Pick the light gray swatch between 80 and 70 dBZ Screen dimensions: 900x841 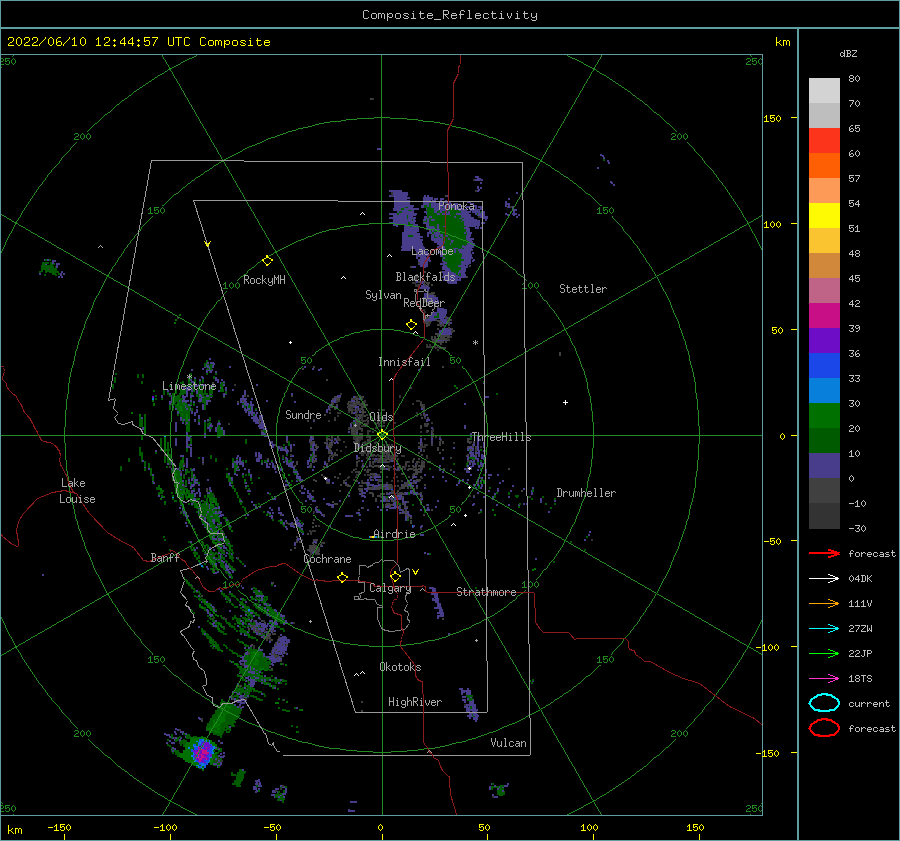click(824, 91)
